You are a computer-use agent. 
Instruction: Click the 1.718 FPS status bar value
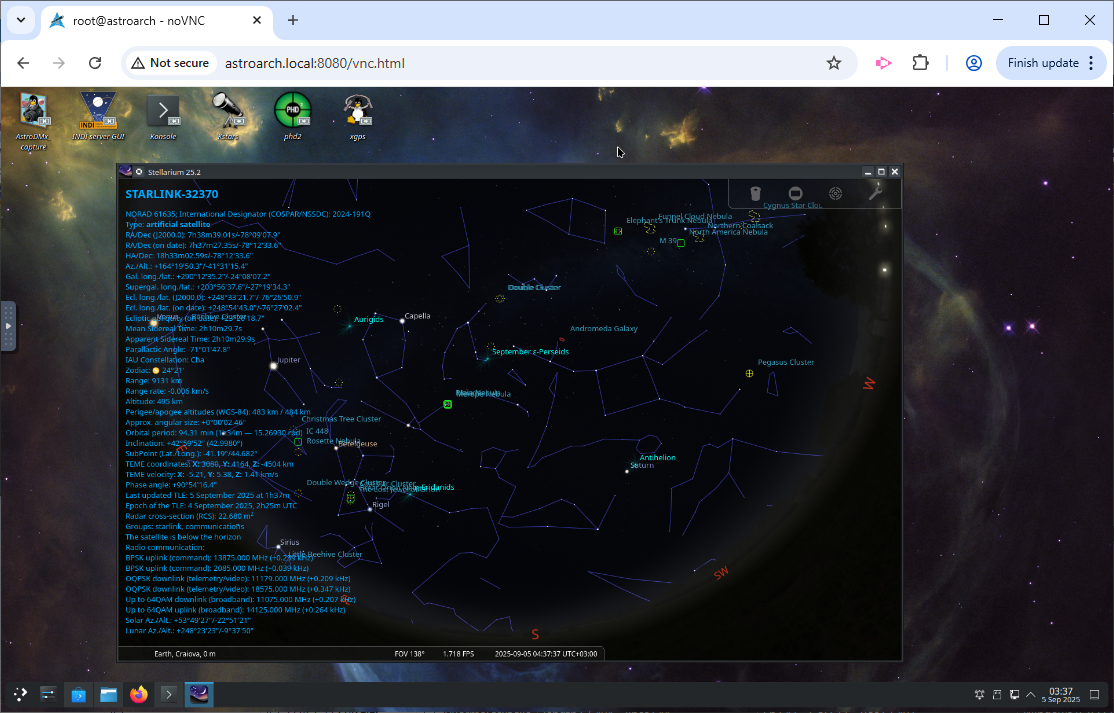click(458, 653)
